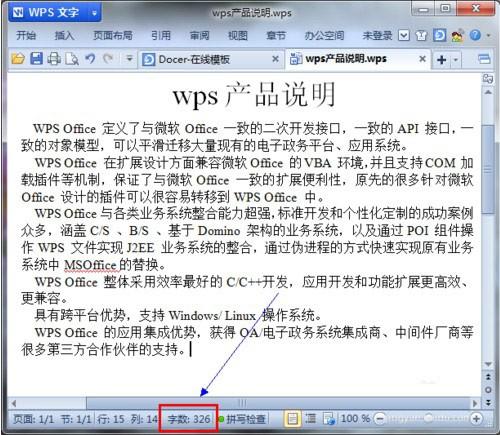Click the 字数: 326 word count

(189, 419)
